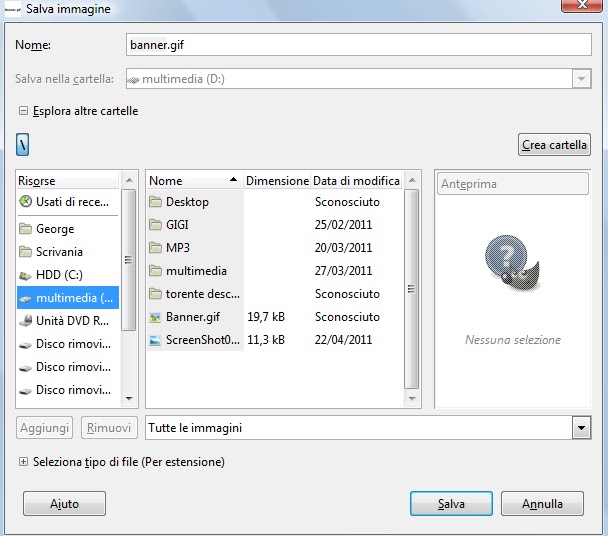Click the Scrivania folder icon
608x536 pixels.
(26, 252)
